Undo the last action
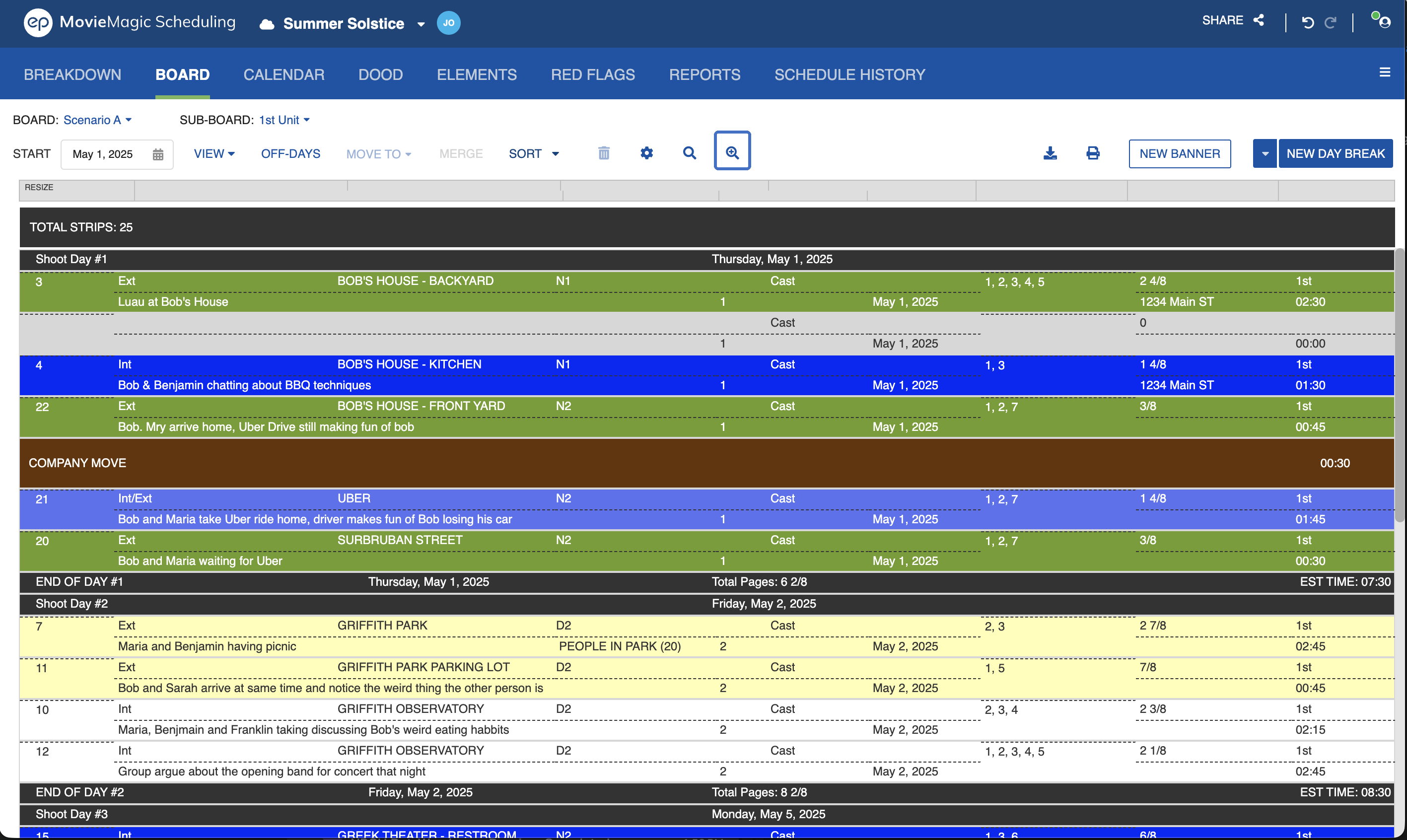Viewport: 1407px width, 840px height. point(1307,23)
